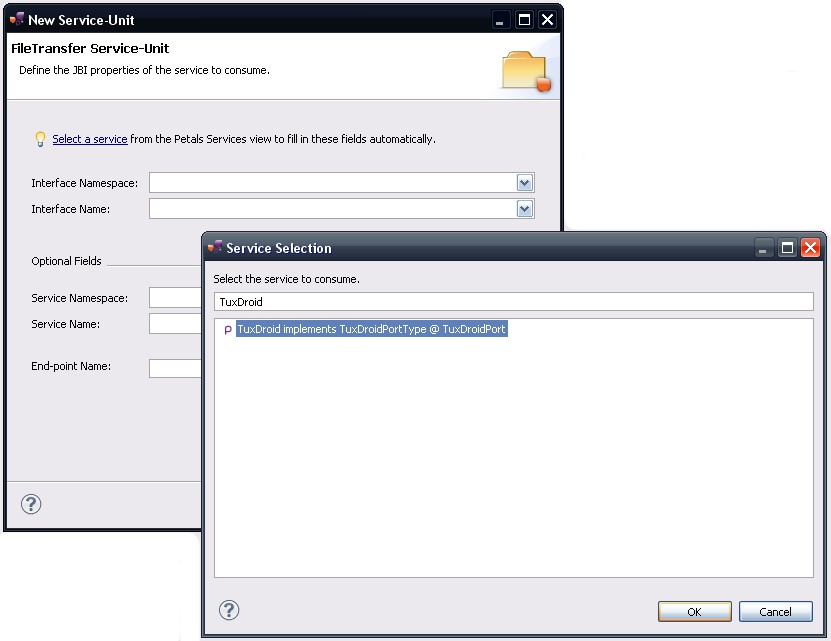Expand the Interface Name dropdown arrow
This screenshot has width=831, height=641.
(x=524, y=209)
